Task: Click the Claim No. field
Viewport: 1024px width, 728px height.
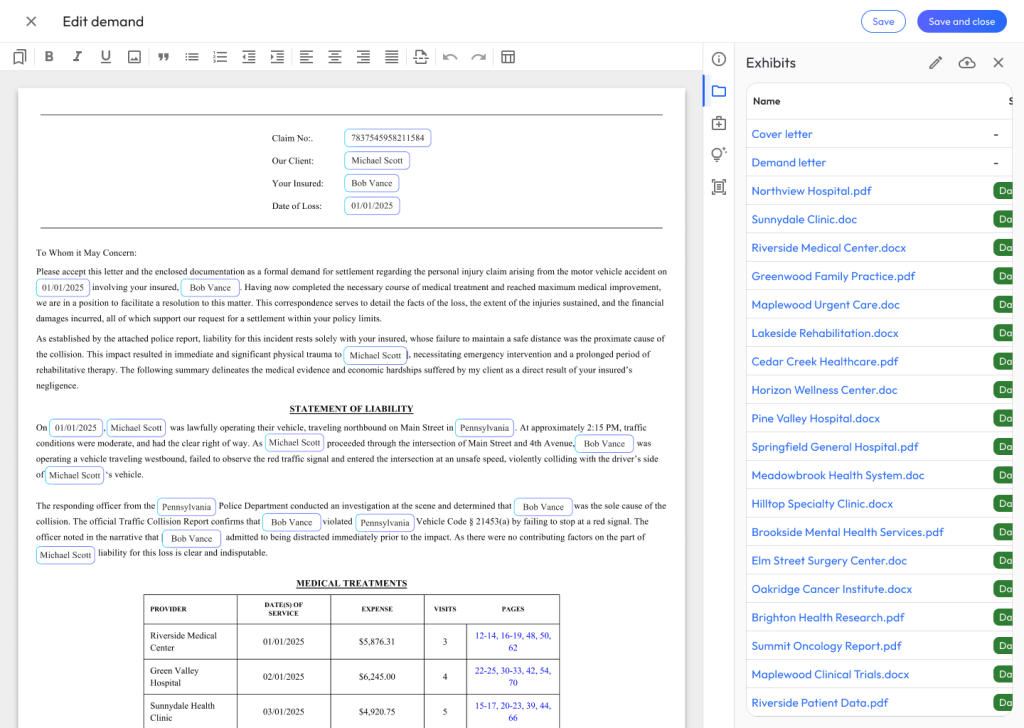Action: [387, 138]
